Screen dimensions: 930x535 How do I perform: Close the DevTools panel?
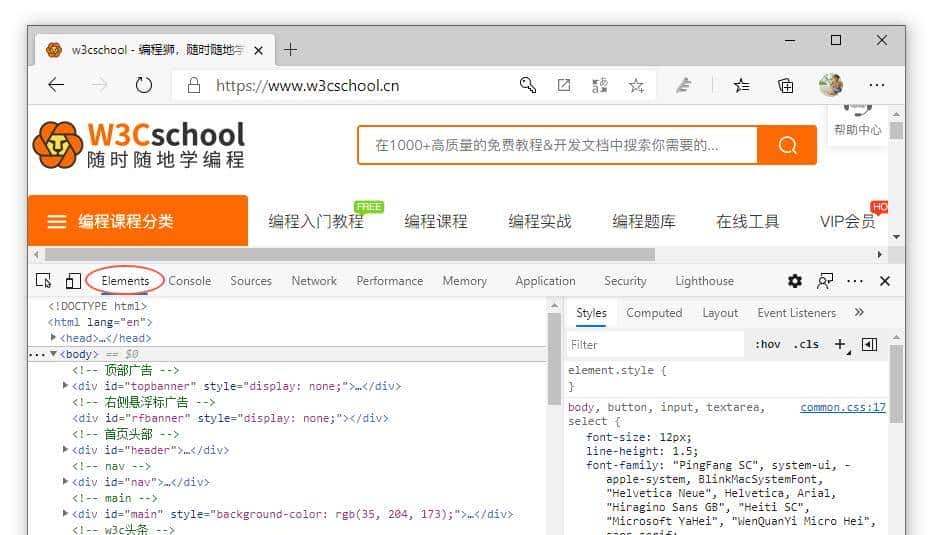pos(885,281)
